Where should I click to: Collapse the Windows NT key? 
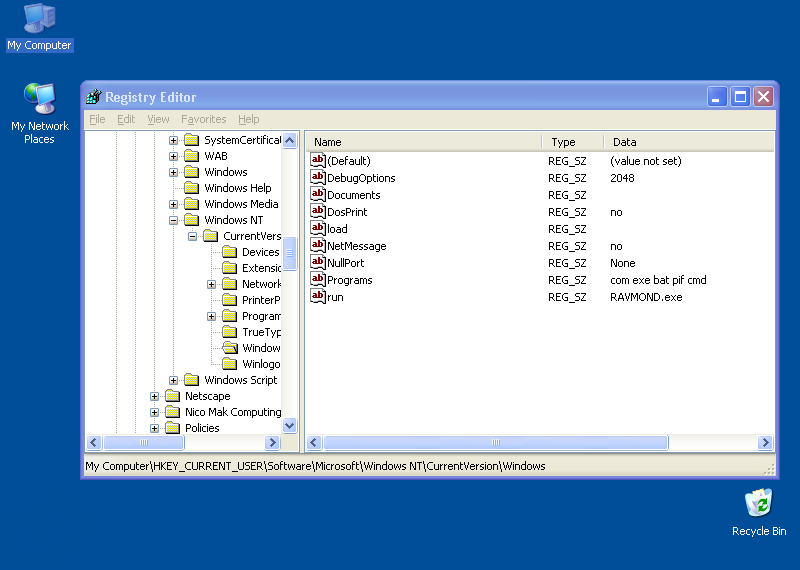pyautogui.click(x=173, y=220)
